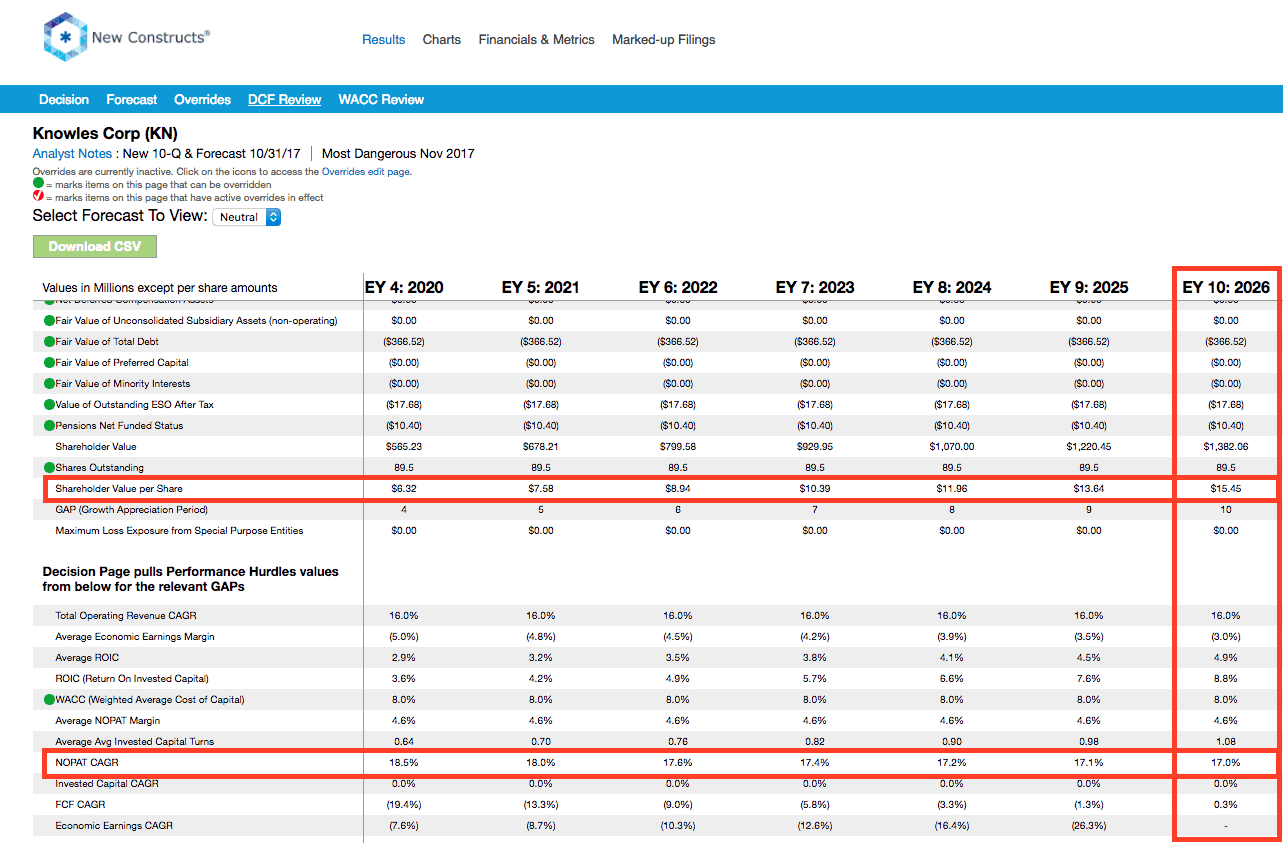This screenshot has height=843, width=1283.
Task: Click EY 9: 2025 column header
Action: pos(1089,287)
